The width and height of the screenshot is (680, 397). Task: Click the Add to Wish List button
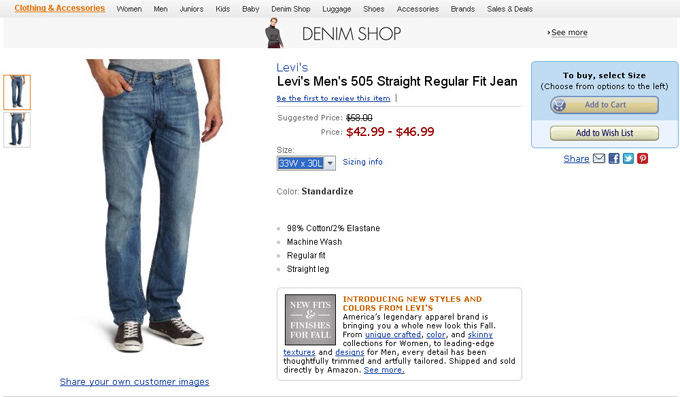(x=604, y=133)
